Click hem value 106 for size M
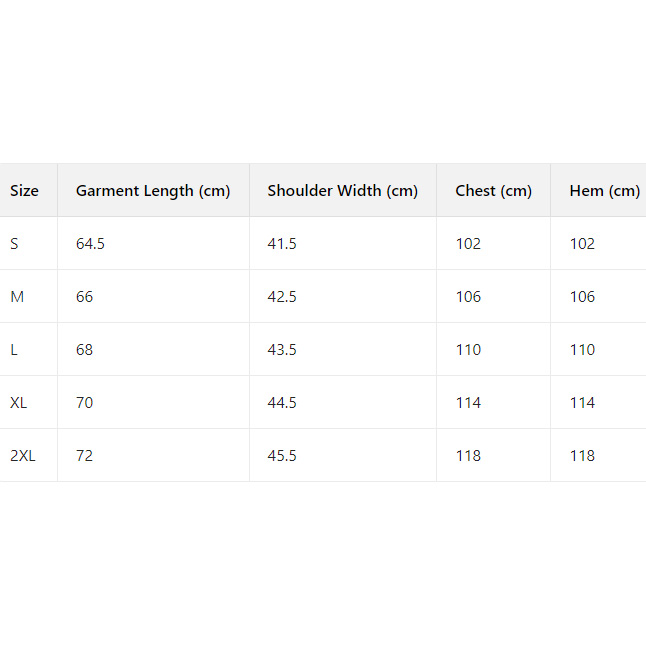 pyautogui.click(x=582, y=297)
